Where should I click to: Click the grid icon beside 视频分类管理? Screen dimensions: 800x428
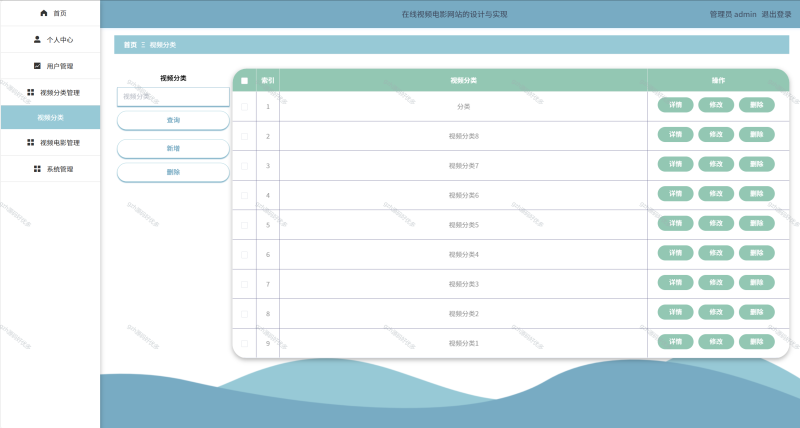click(30, 92)
